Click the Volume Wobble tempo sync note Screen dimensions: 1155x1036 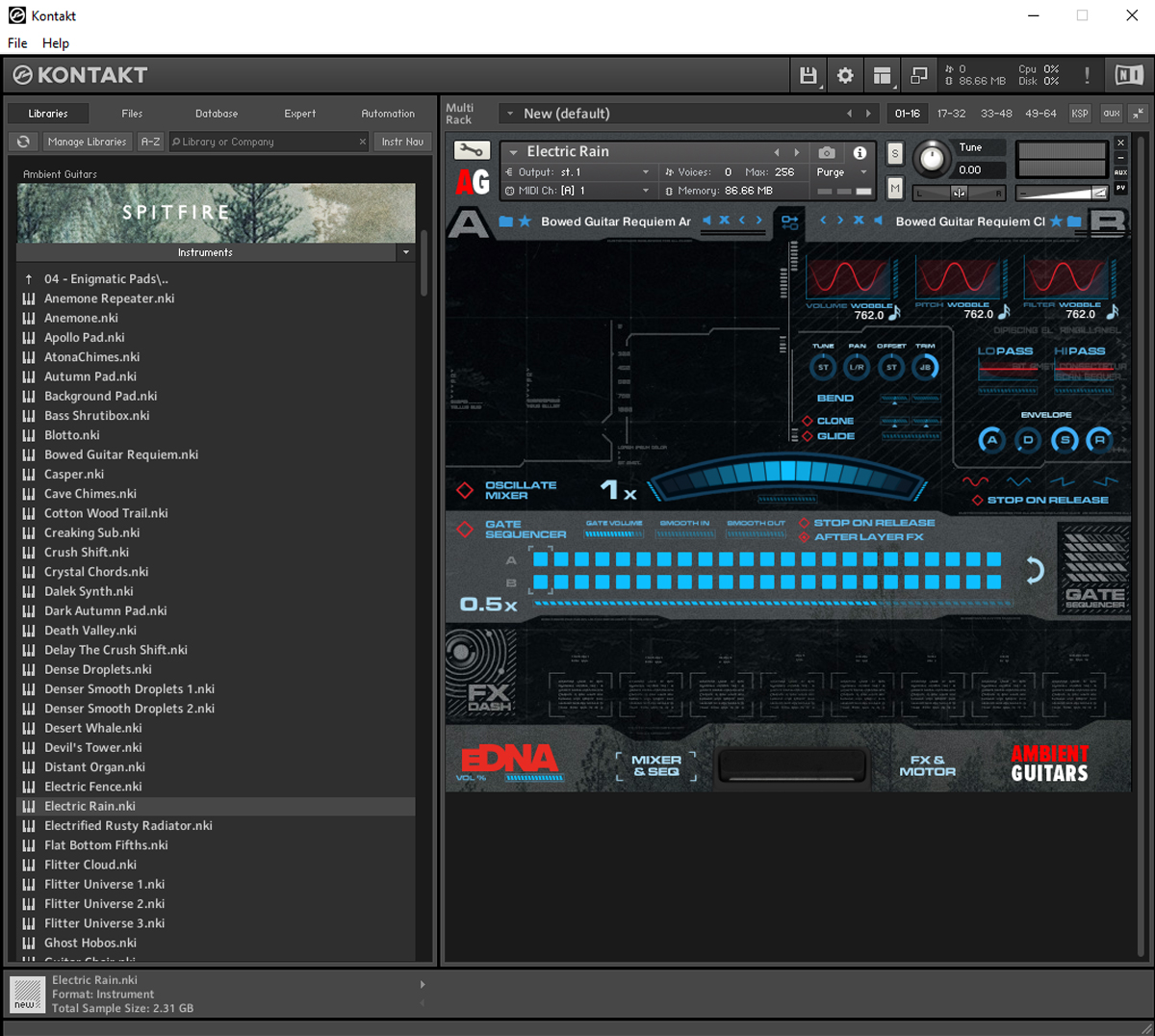894,312
